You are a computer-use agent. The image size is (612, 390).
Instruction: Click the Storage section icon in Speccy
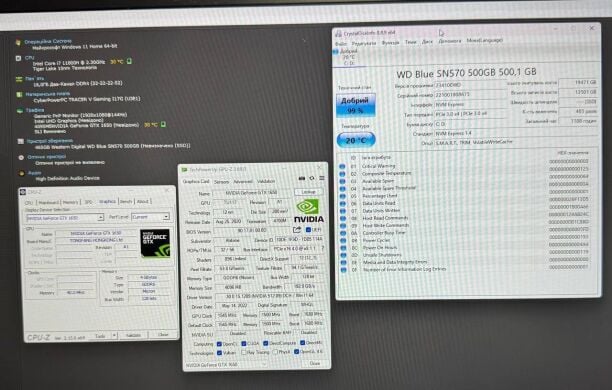21,141
